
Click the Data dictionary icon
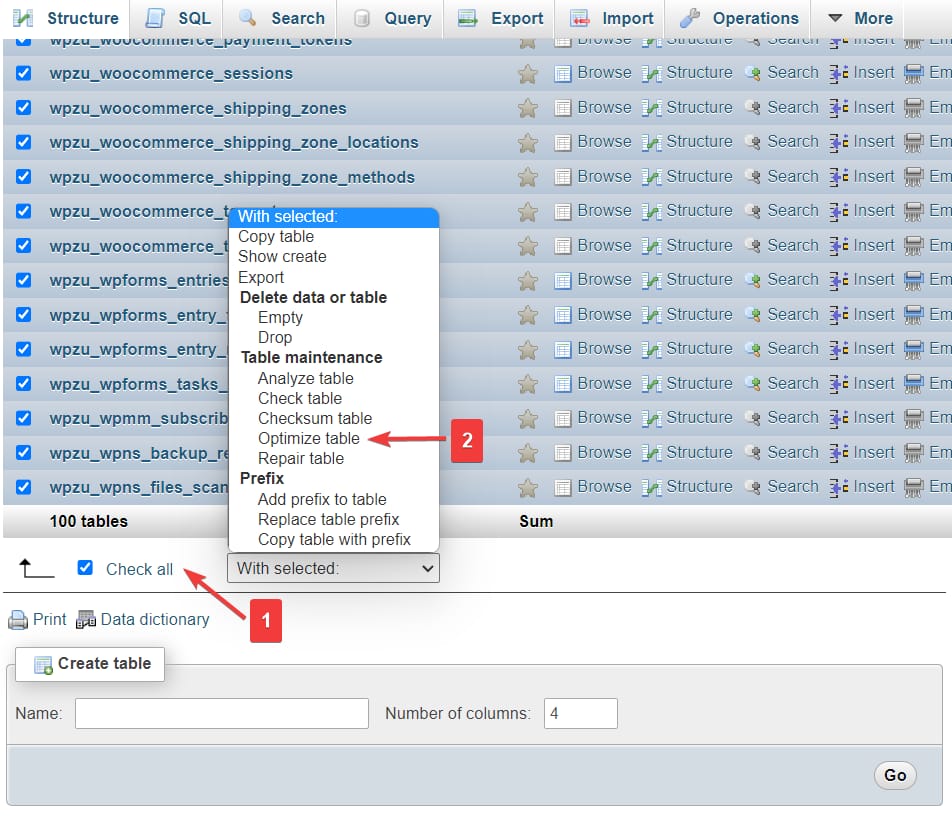86,619
